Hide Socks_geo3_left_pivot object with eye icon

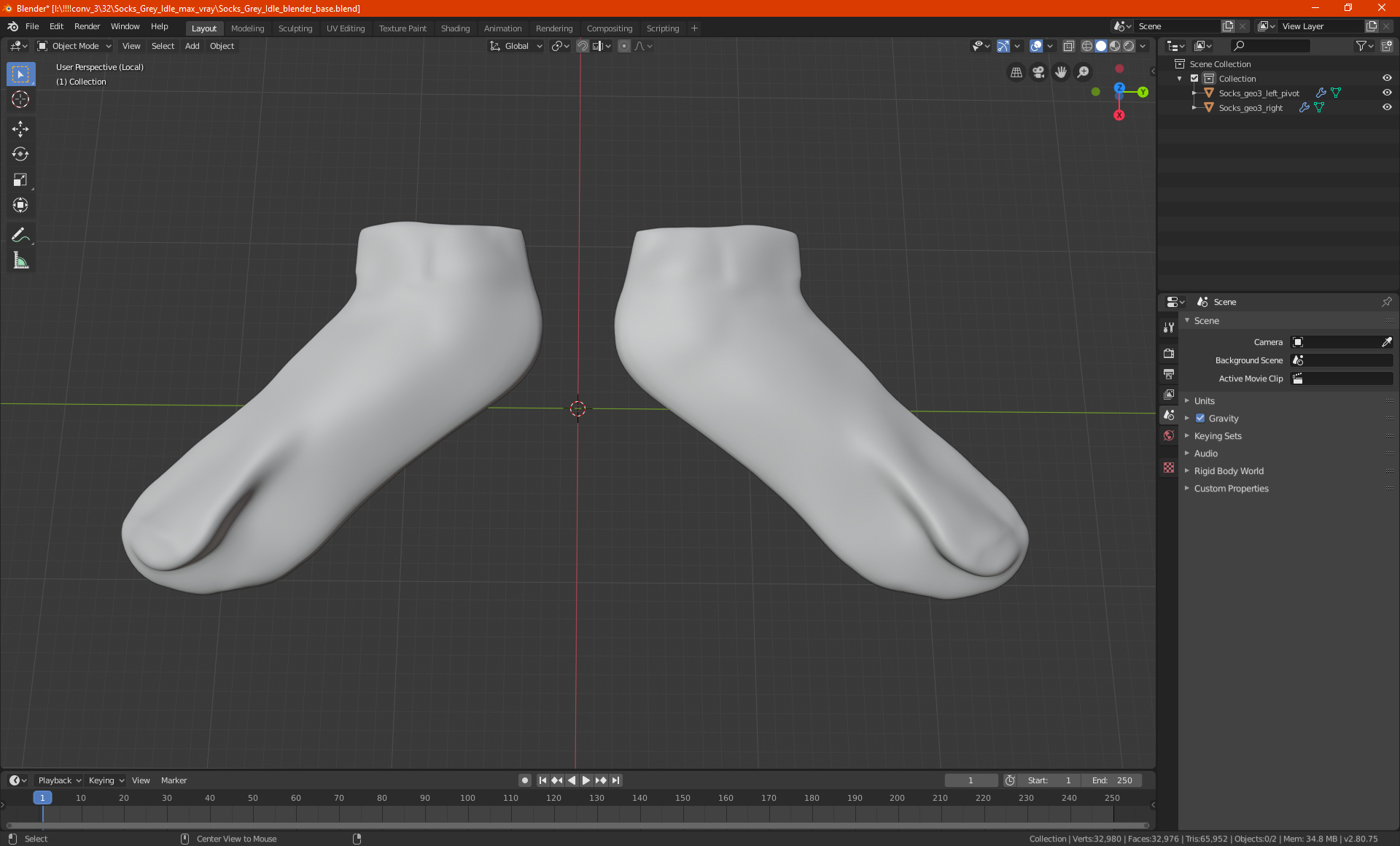click(x=1387, y=93)
